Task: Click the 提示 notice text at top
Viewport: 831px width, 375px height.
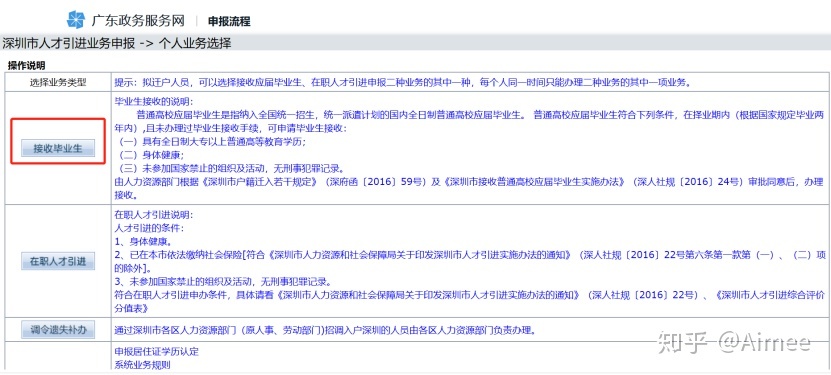Action: point(401,83)
